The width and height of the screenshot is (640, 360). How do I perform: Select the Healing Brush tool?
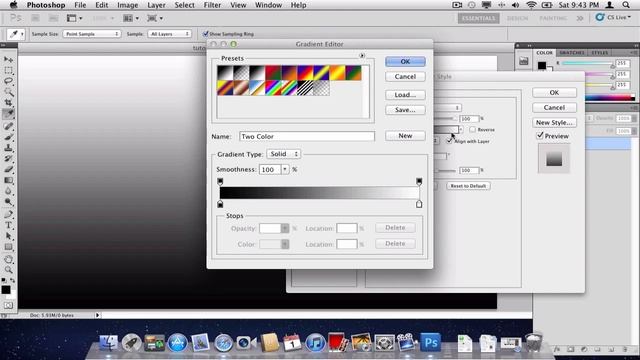pyautogui.click(x=8, y=126)
